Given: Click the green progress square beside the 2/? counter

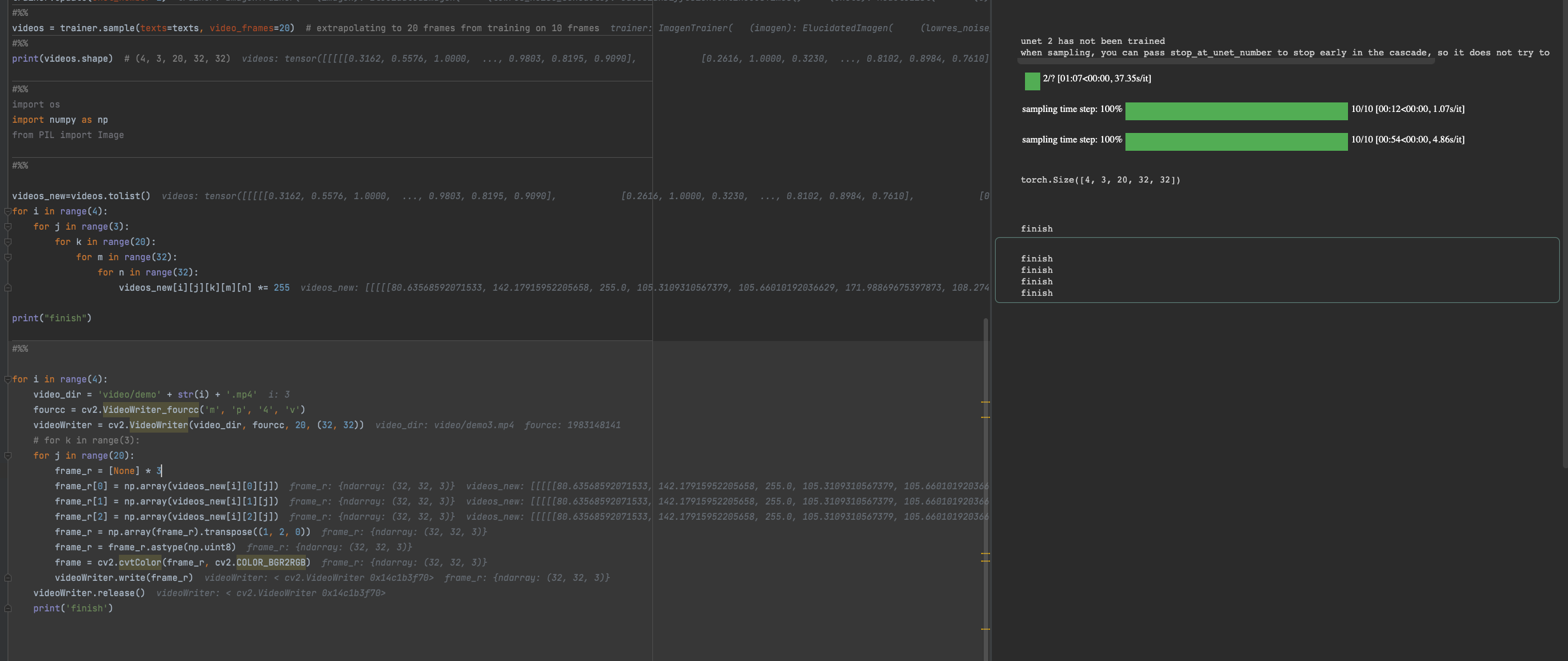Looking at the screenshot, I should click(1031, 81).
